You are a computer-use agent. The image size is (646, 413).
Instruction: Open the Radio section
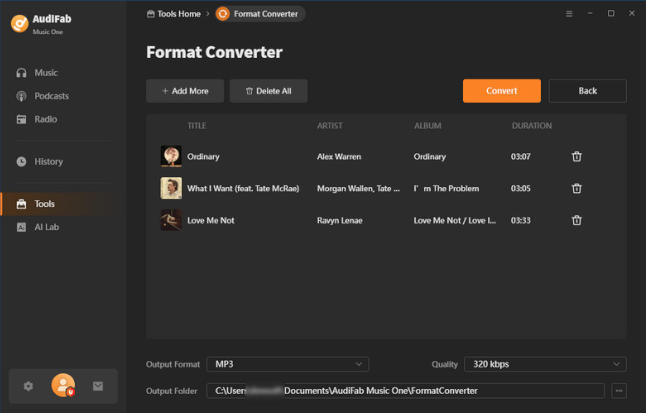coord(46,119)
